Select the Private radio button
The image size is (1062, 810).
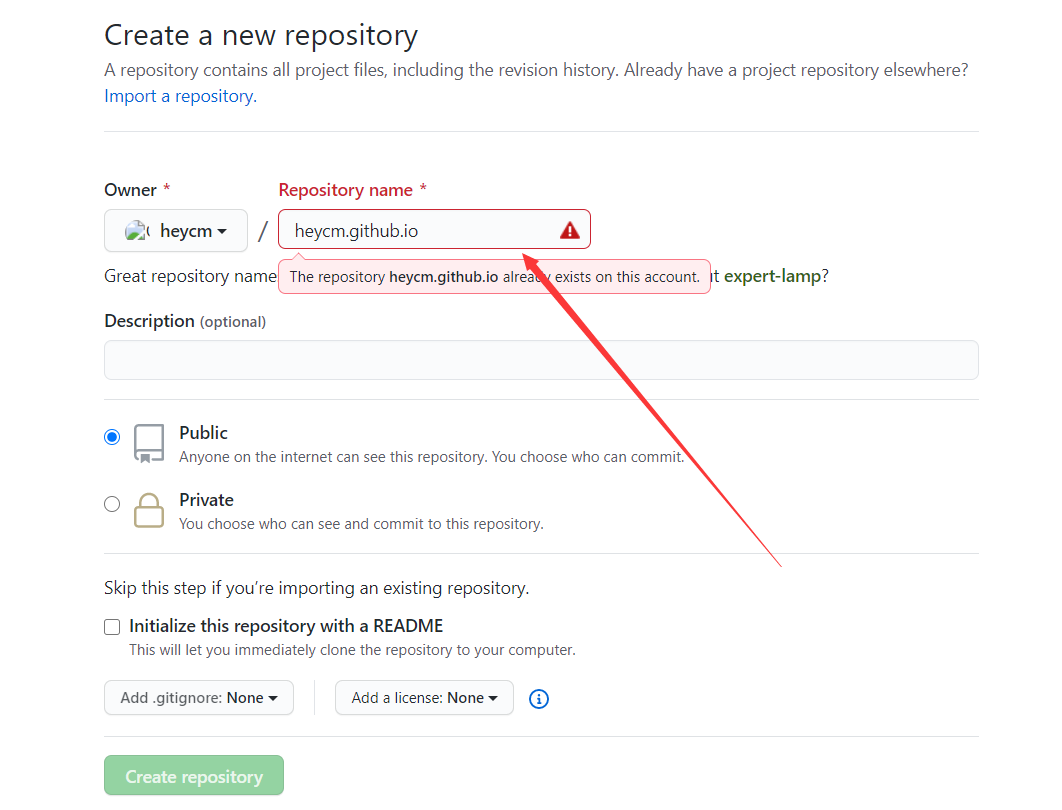(112, 504)
